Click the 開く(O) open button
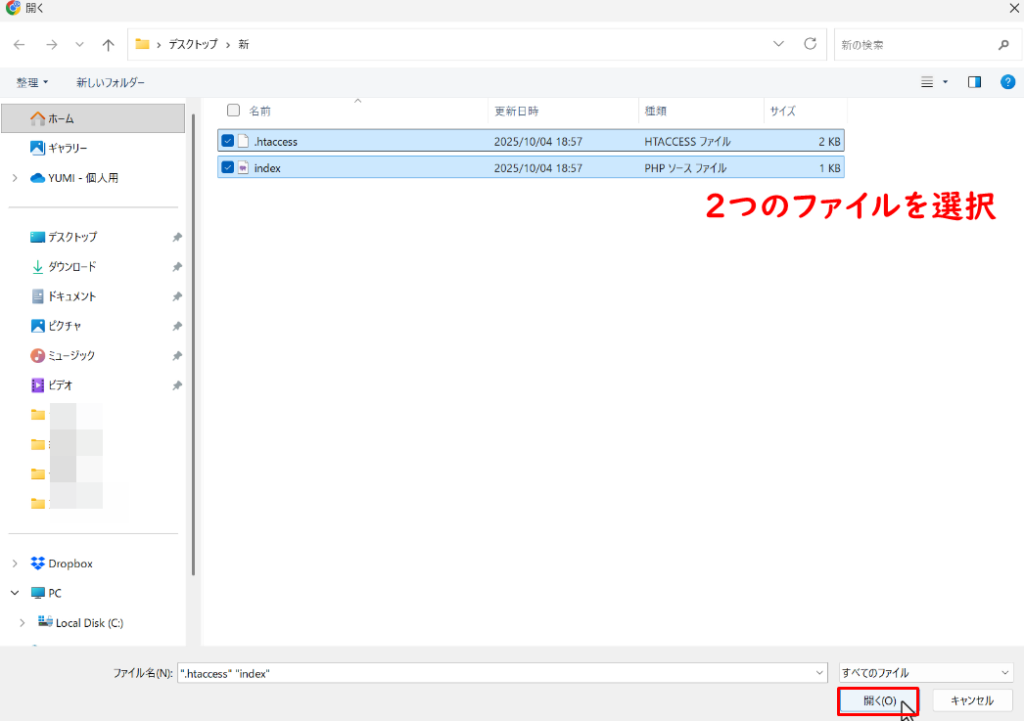Image resolution: width=1024 pixels, height=721 pixels. point(877,701)
